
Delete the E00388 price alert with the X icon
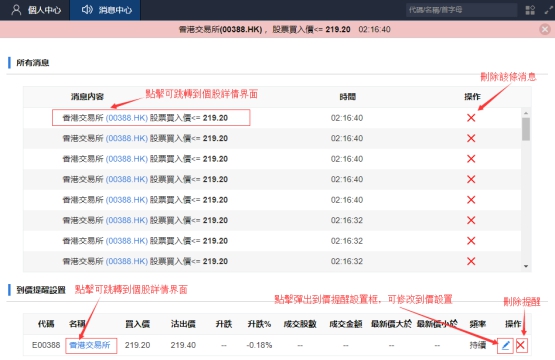tap(521, 345)
